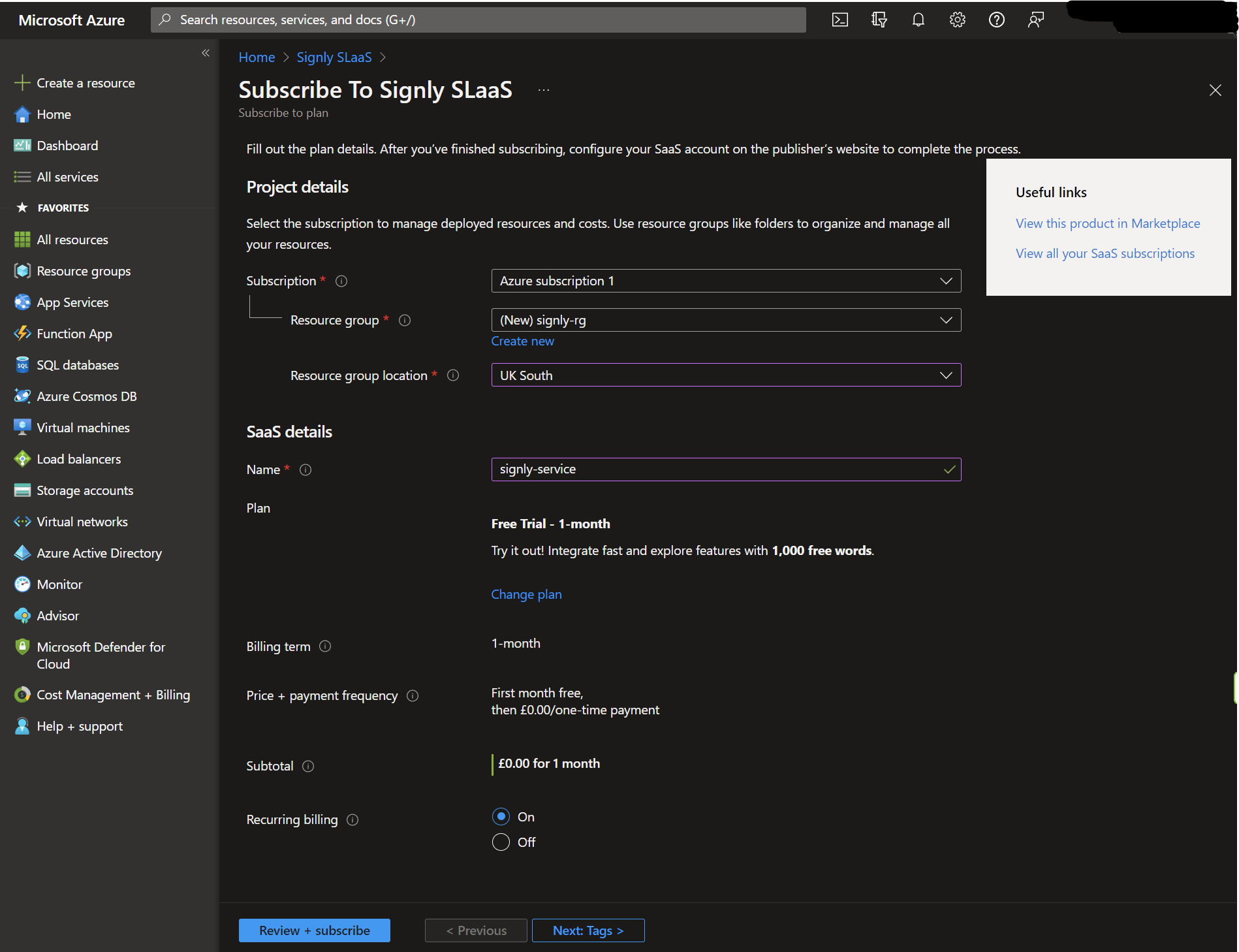The image size is (1239, 952).
Task: Open View all your SaaS subscriptions link
Action: 1105,253
